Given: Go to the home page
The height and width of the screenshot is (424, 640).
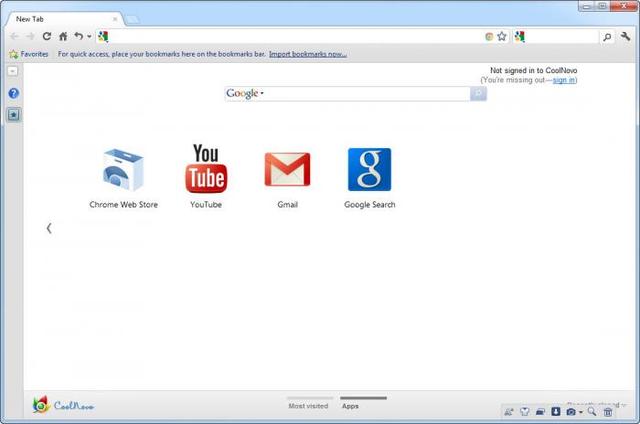Looking at the screenshot, I should [x=63, y=37].
